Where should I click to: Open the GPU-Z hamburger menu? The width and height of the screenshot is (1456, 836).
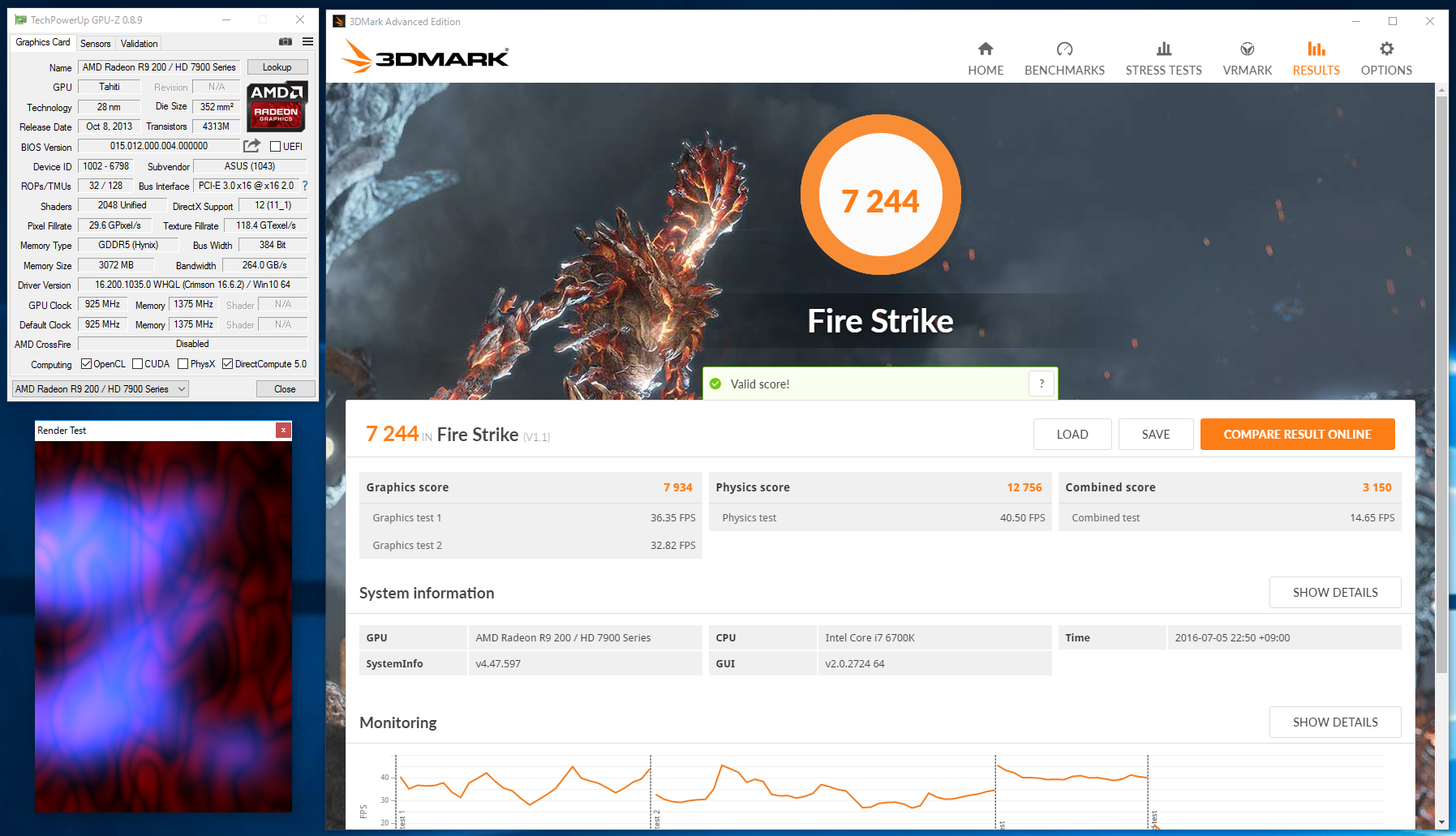(x=308, y=41)
